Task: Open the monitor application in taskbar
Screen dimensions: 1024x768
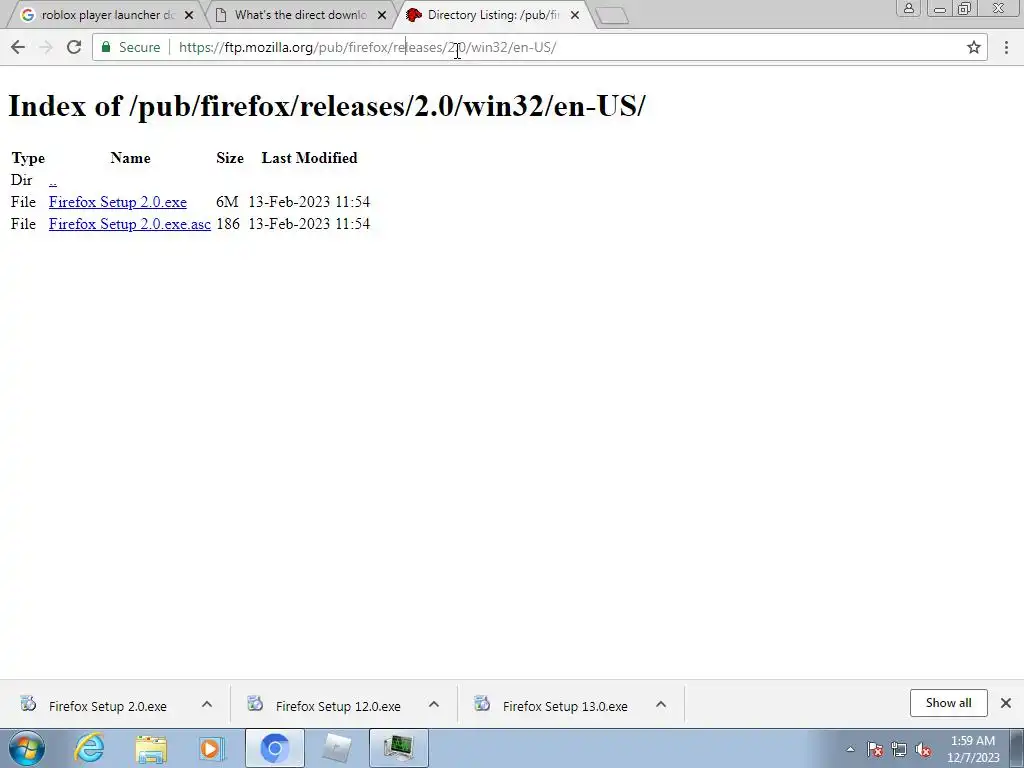Action: point(398,748)
